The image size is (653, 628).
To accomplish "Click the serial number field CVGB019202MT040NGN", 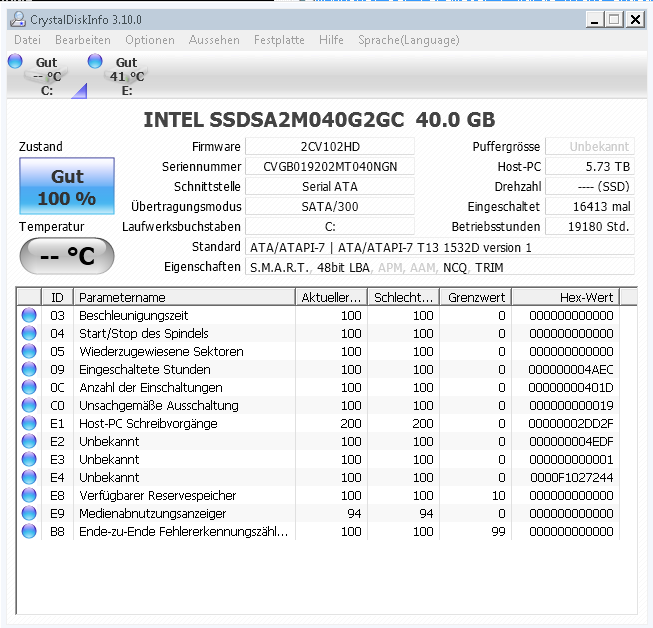I will tap(330, 167).
